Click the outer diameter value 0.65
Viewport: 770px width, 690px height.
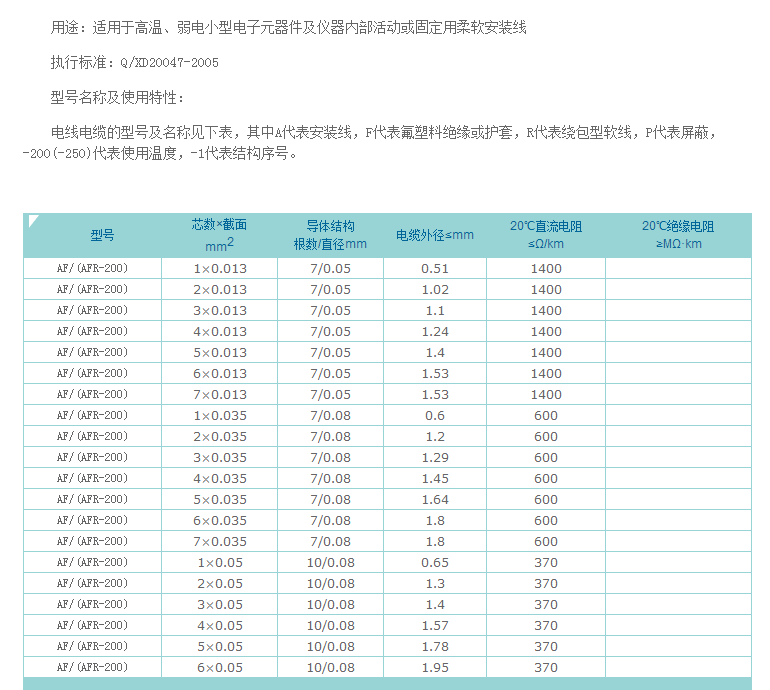point(435,563)
